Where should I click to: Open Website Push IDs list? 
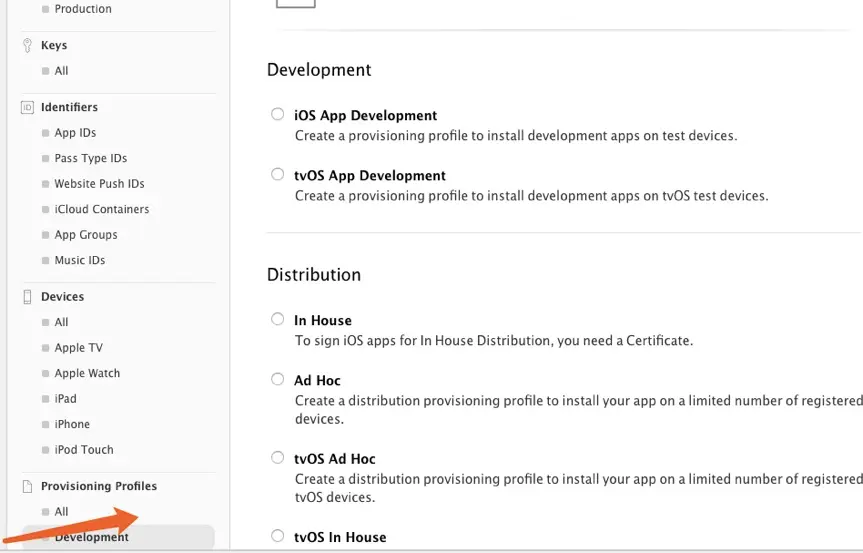click(99, 184)
